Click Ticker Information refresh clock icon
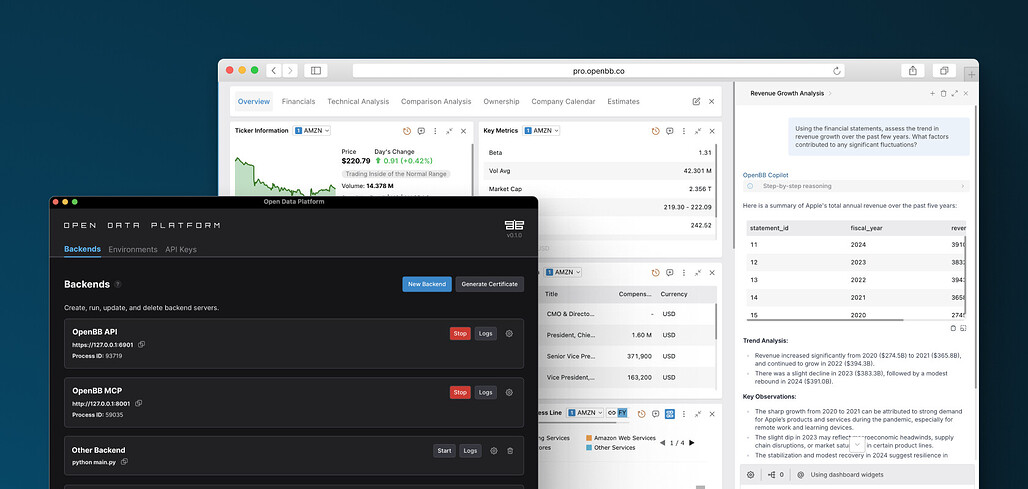The image size is (1028, 489). coord(406,131)
